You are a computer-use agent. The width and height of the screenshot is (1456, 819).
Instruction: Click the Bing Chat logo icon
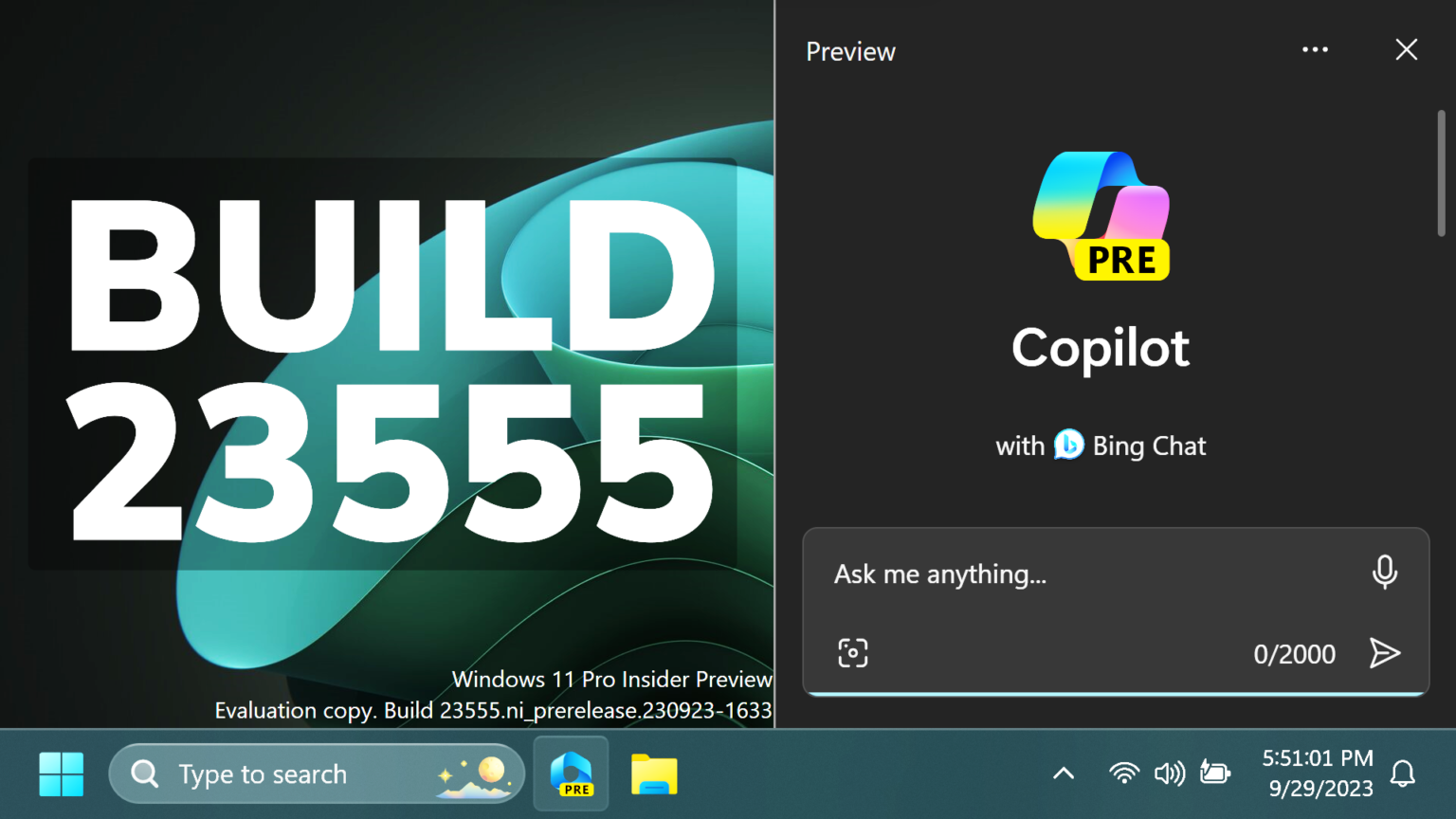click(x=1068, y=444)
